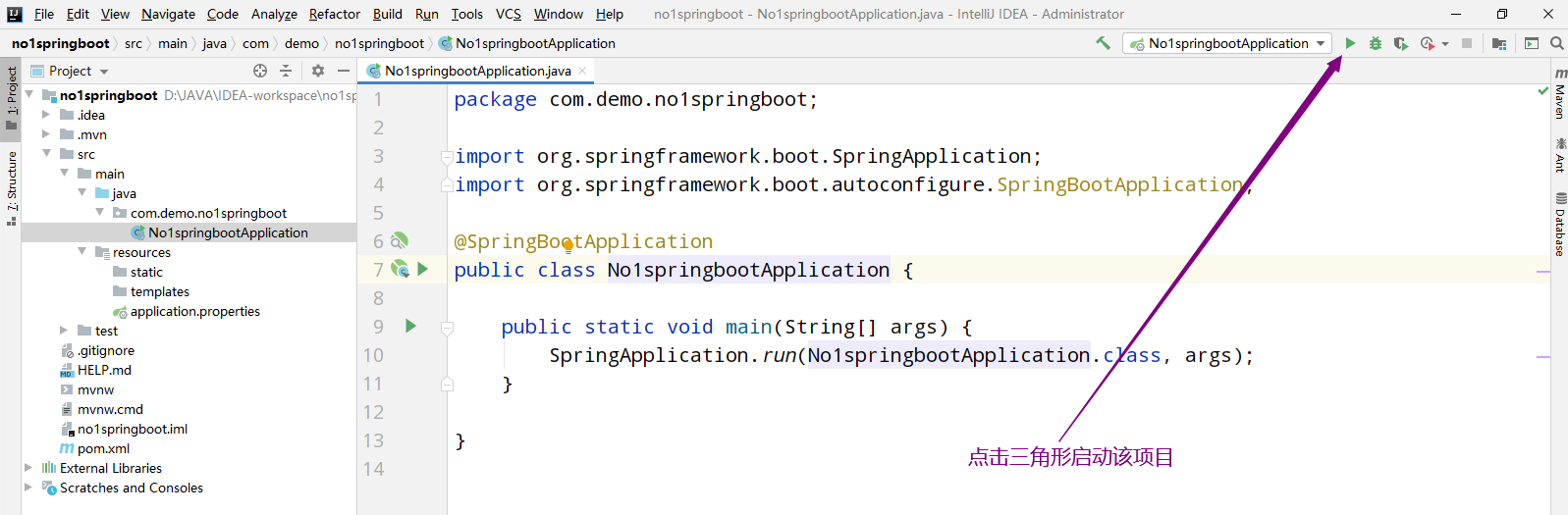The width and height of the screenshot is (1568, 515).
Task: Start debugging with the bug icon
Action: [x=1376, y=43]
